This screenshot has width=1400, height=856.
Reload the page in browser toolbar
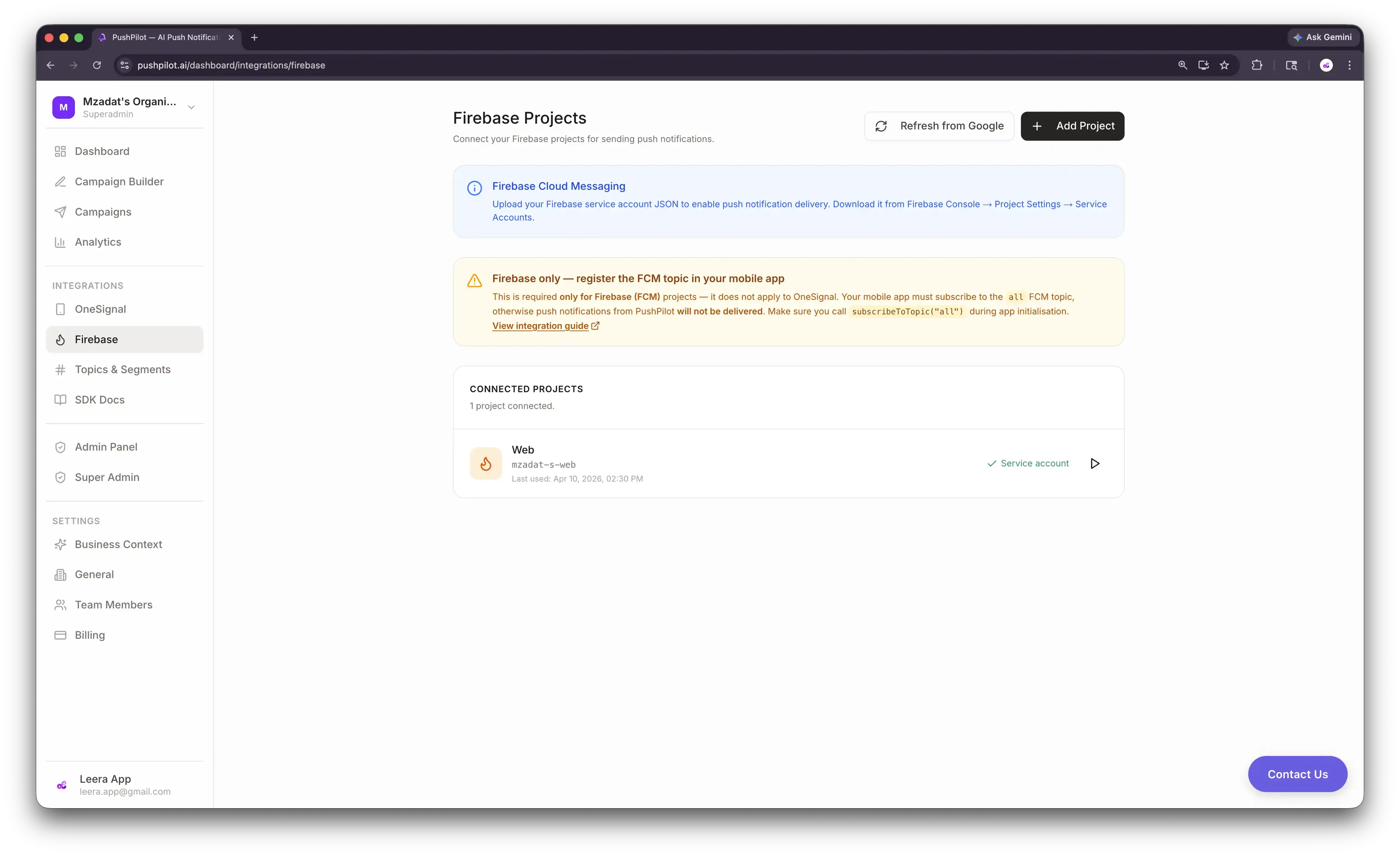pyautogui.click(x=97, y=65)
